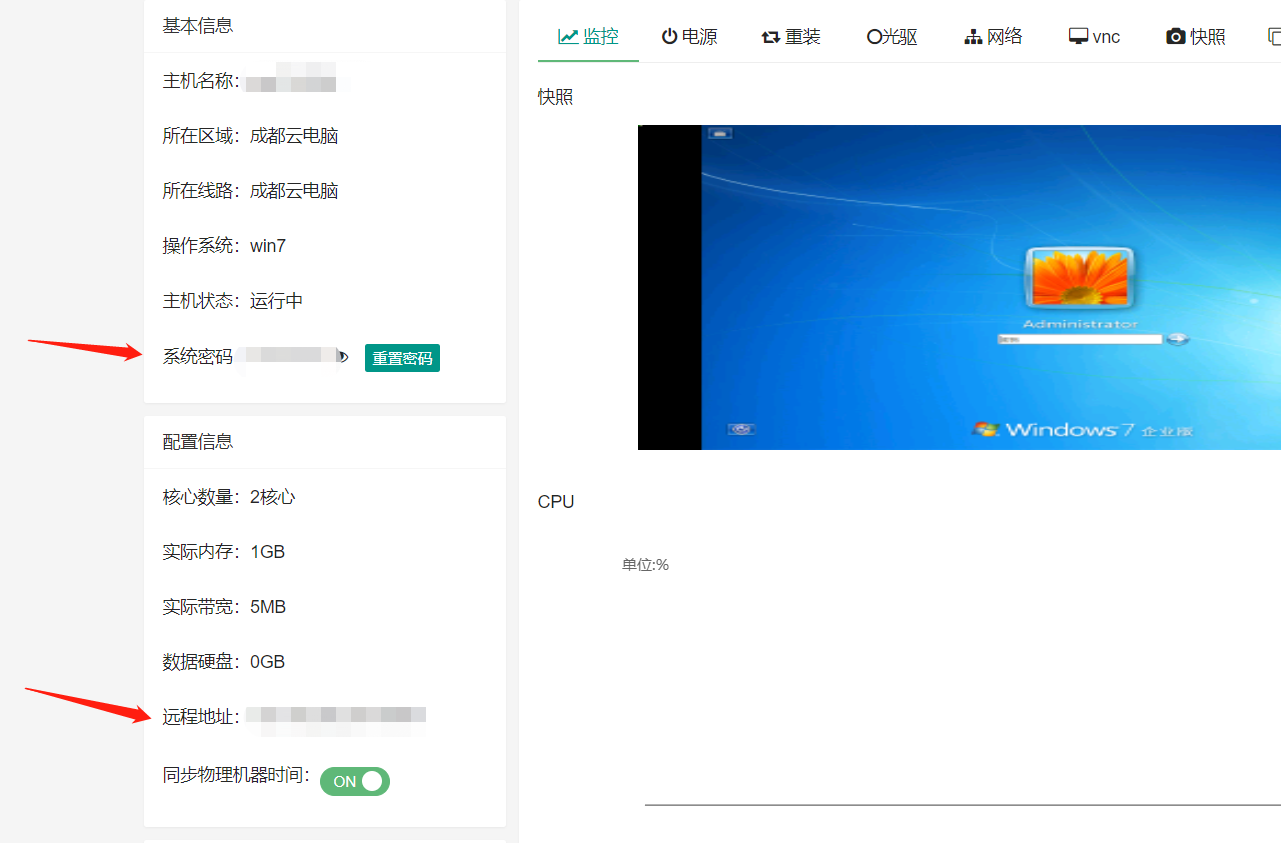Switch to the 快照 snapshot tab

pyautogui.click(x=1196, y=37)
